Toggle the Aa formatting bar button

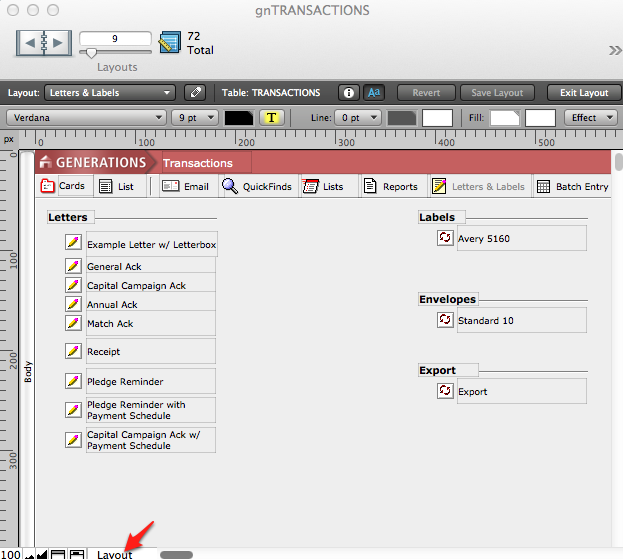[374, 93]
